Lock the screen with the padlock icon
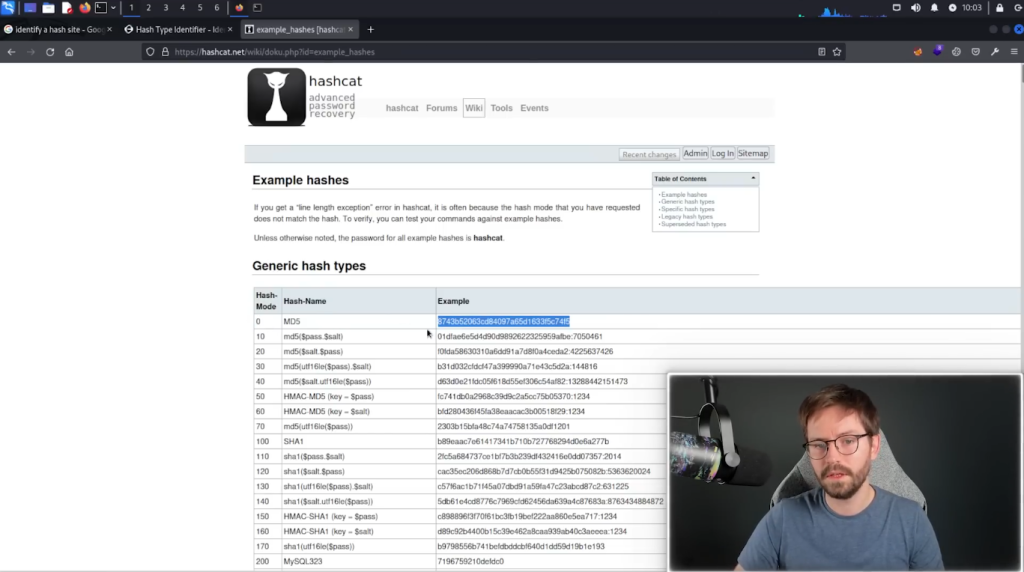The image size is (1024, 572). [999, 8]
